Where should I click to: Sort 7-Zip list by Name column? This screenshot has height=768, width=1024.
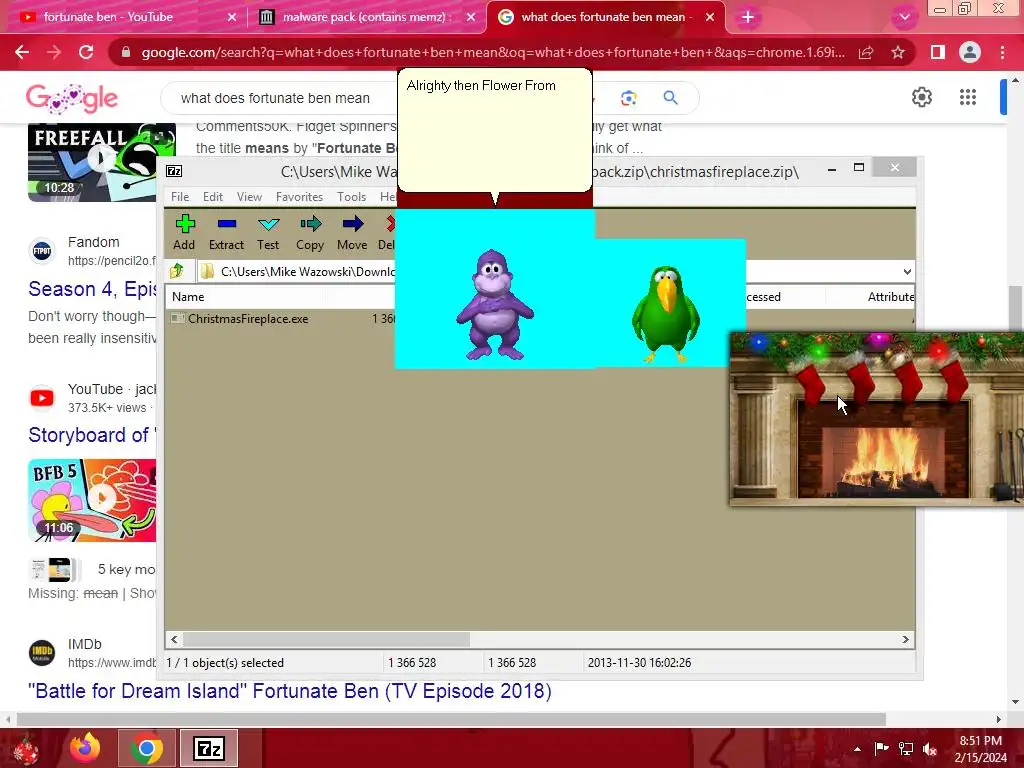tap(188, 296)
